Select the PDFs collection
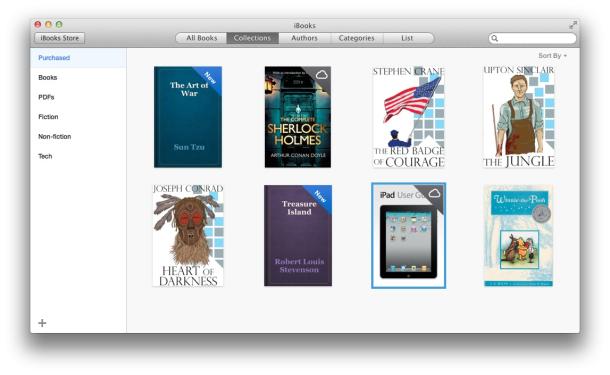 [x=78, y=97]
